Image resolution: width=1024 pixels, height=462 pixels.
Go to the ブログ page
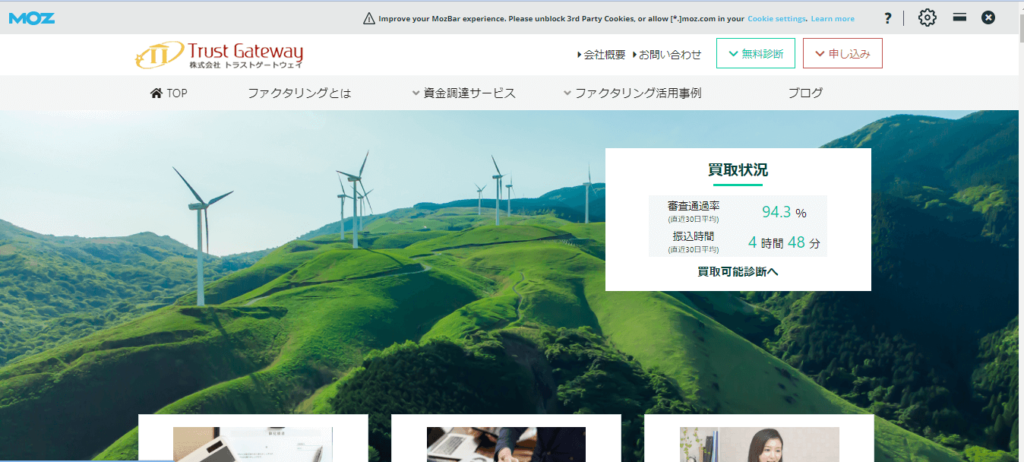805,93
